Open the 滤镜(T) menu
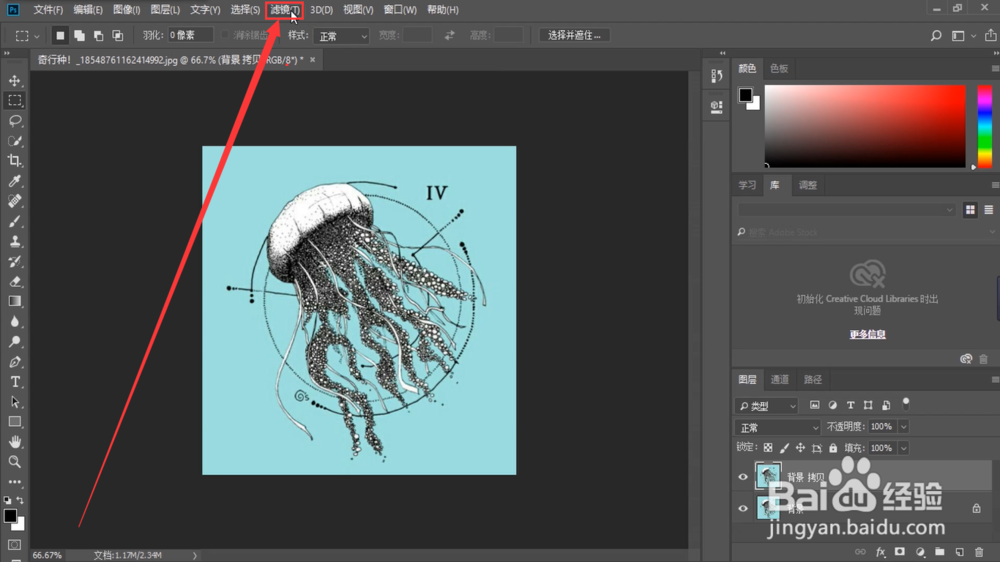 [284, 10]
